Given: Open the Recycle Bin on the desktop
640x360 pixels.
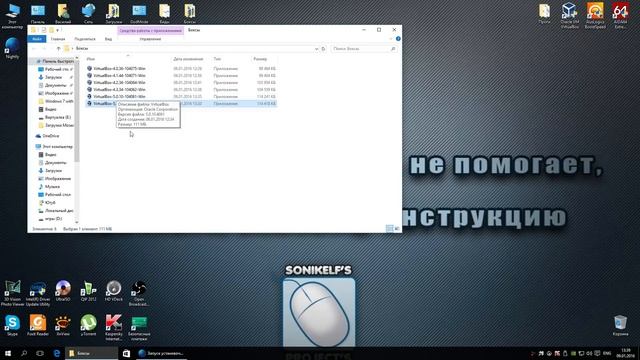Looking at the screenshot, I should tap(620, 325).
